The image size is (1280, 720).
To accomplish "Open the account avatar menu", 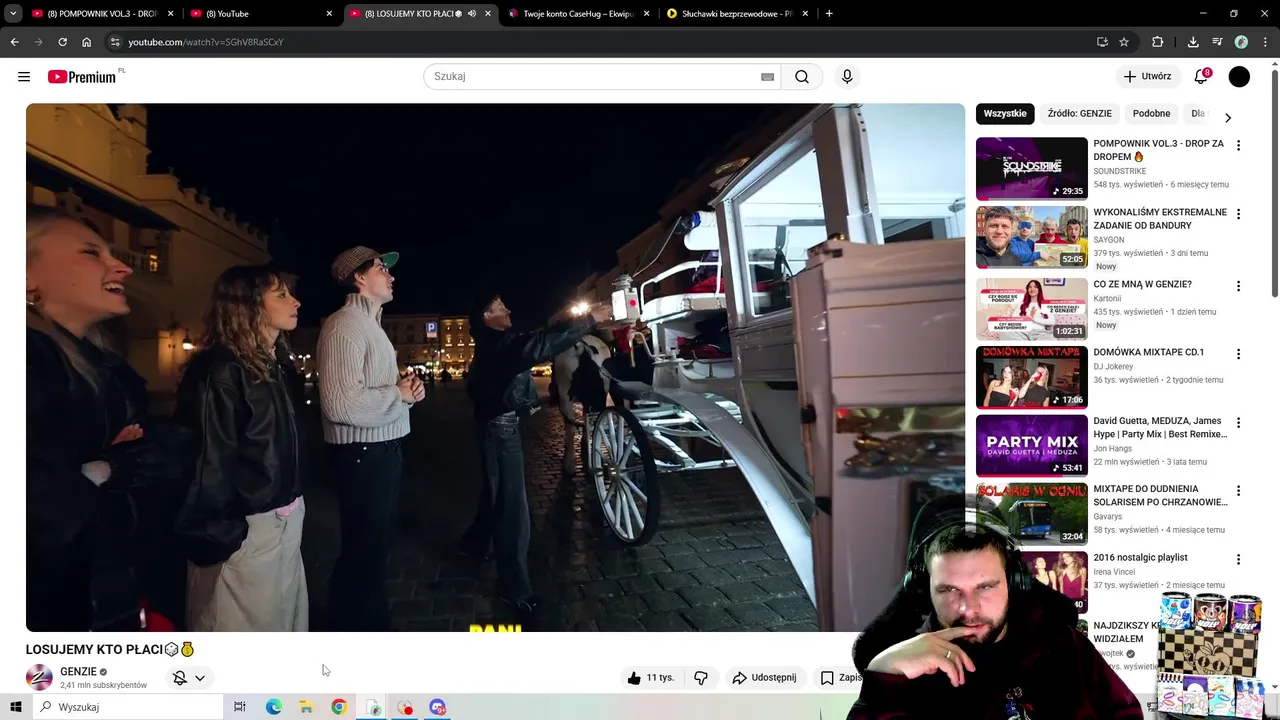I will pos(1239,77).
